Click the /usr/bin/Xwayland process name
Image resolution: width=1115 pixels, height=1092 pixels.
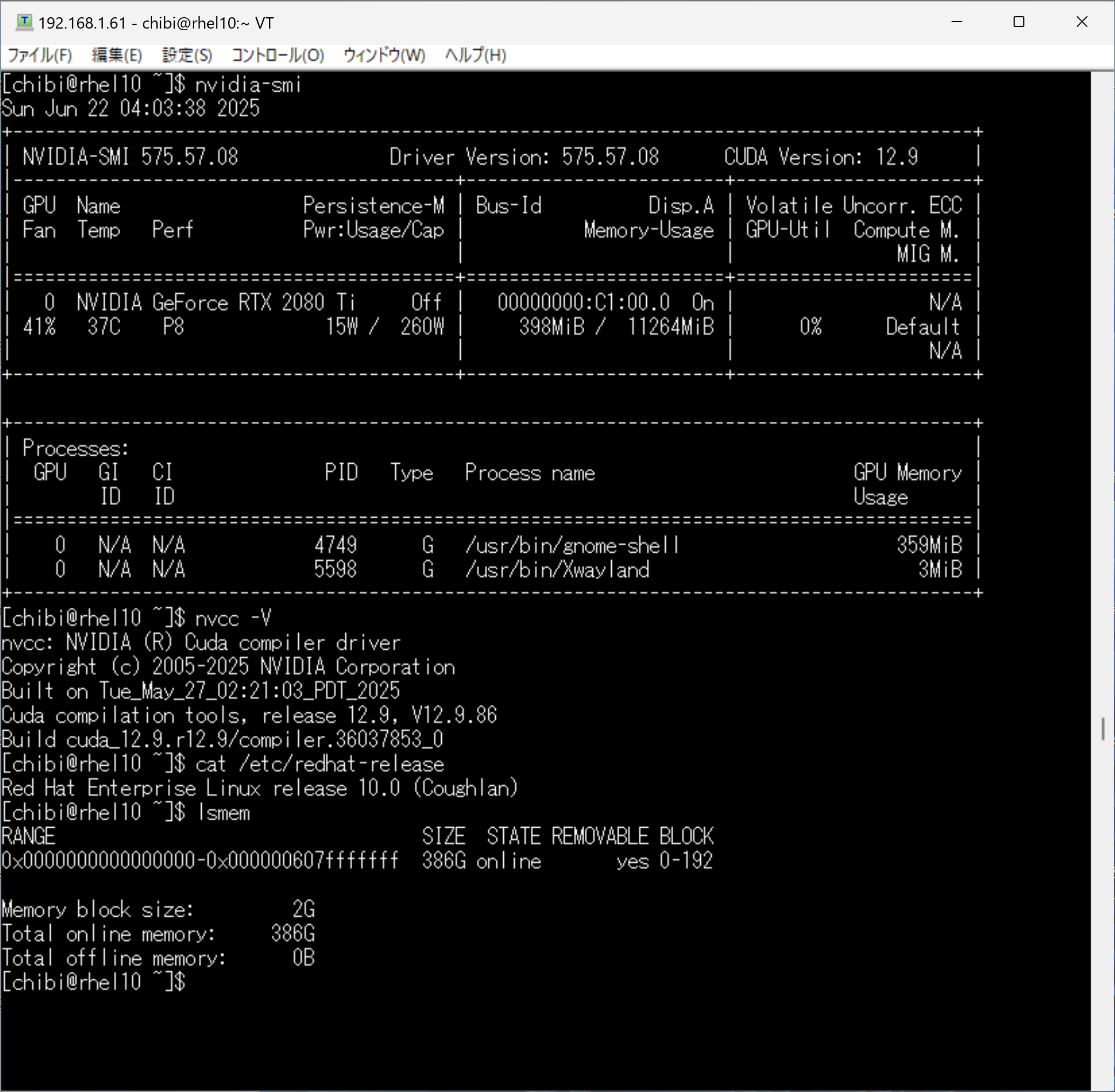557,569
